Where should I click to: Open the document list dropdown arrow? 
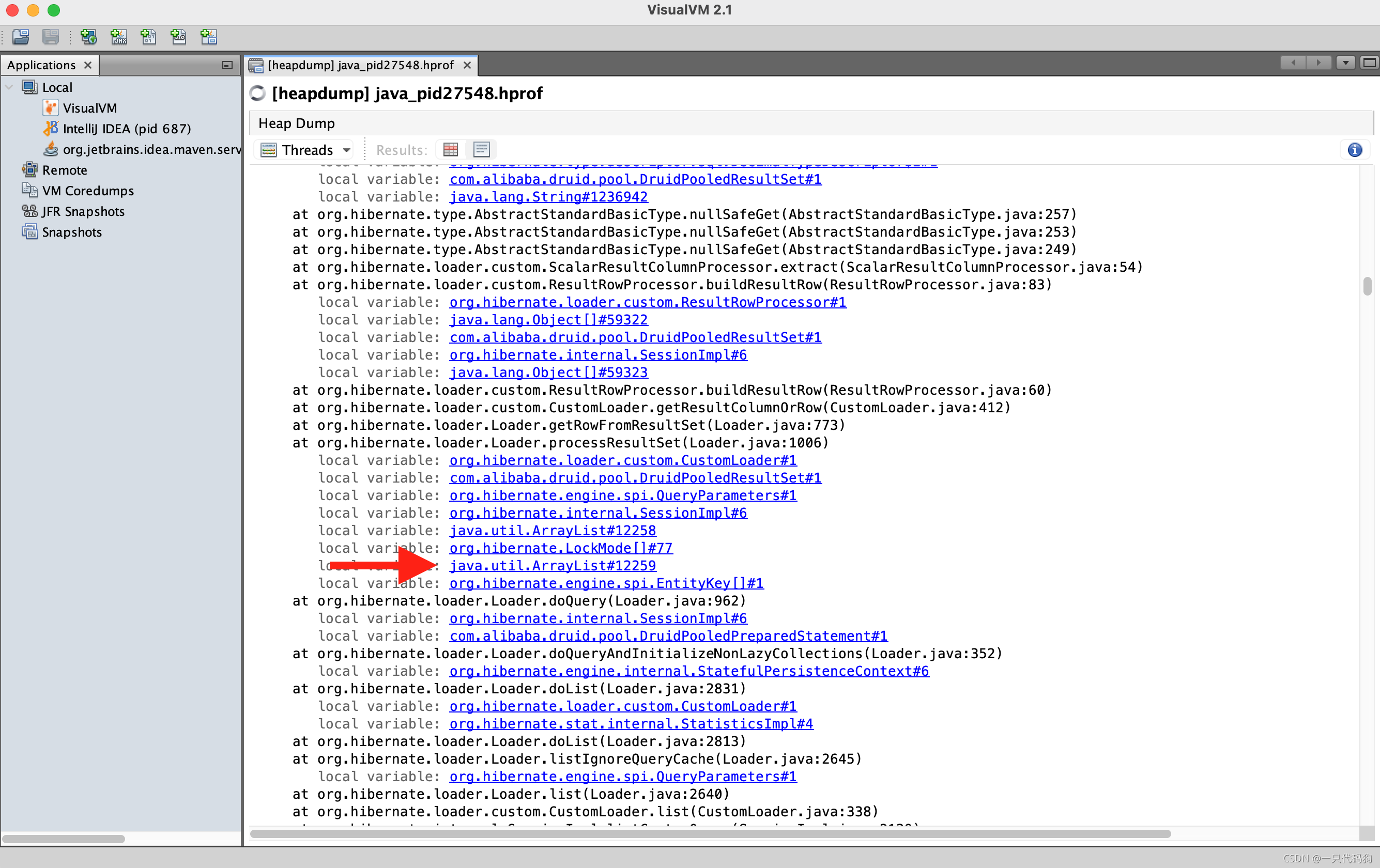(1345, 63)
